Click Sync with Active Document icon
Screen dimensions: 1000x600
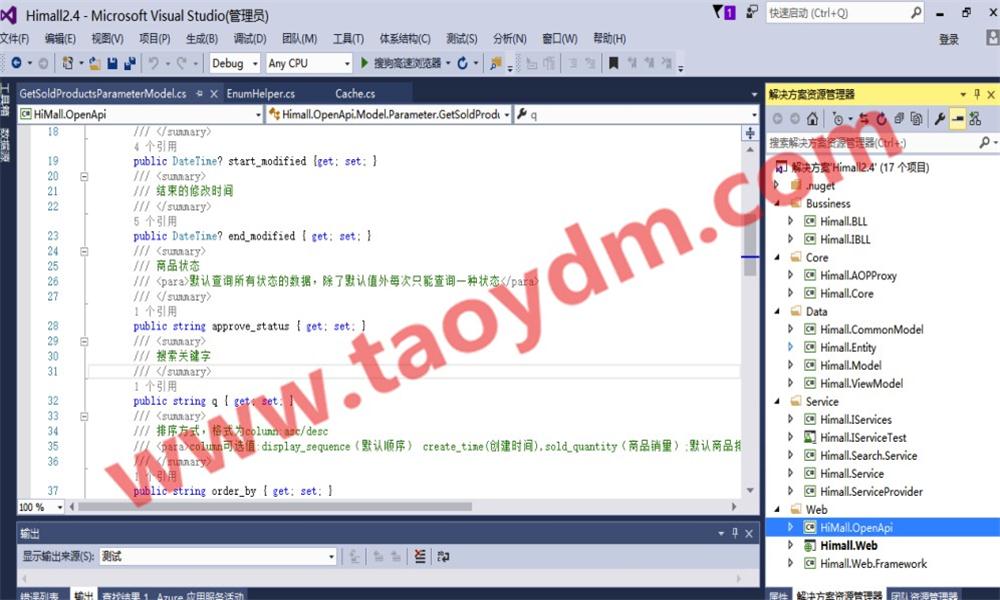(864, 119)
